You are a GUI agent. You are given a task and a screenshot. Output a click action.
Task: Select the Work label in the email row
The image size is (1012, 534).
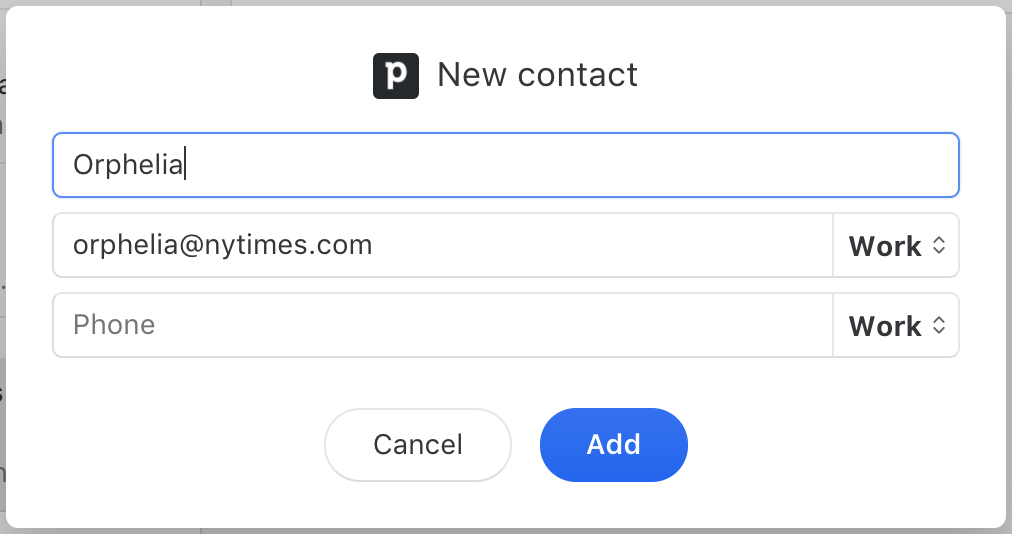click(x=885, y=246)
